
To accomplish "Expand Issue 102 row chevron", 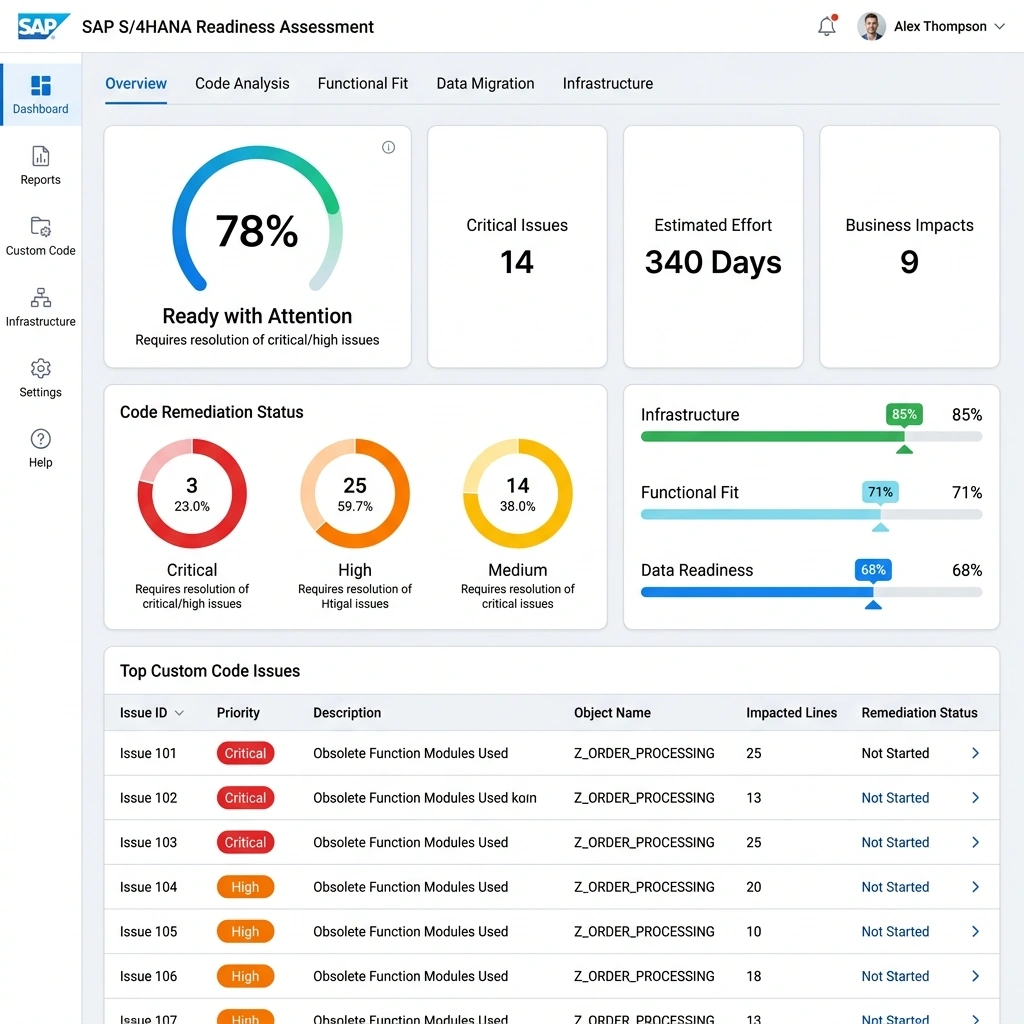I will pyautogui.click(x=975, y=797).
